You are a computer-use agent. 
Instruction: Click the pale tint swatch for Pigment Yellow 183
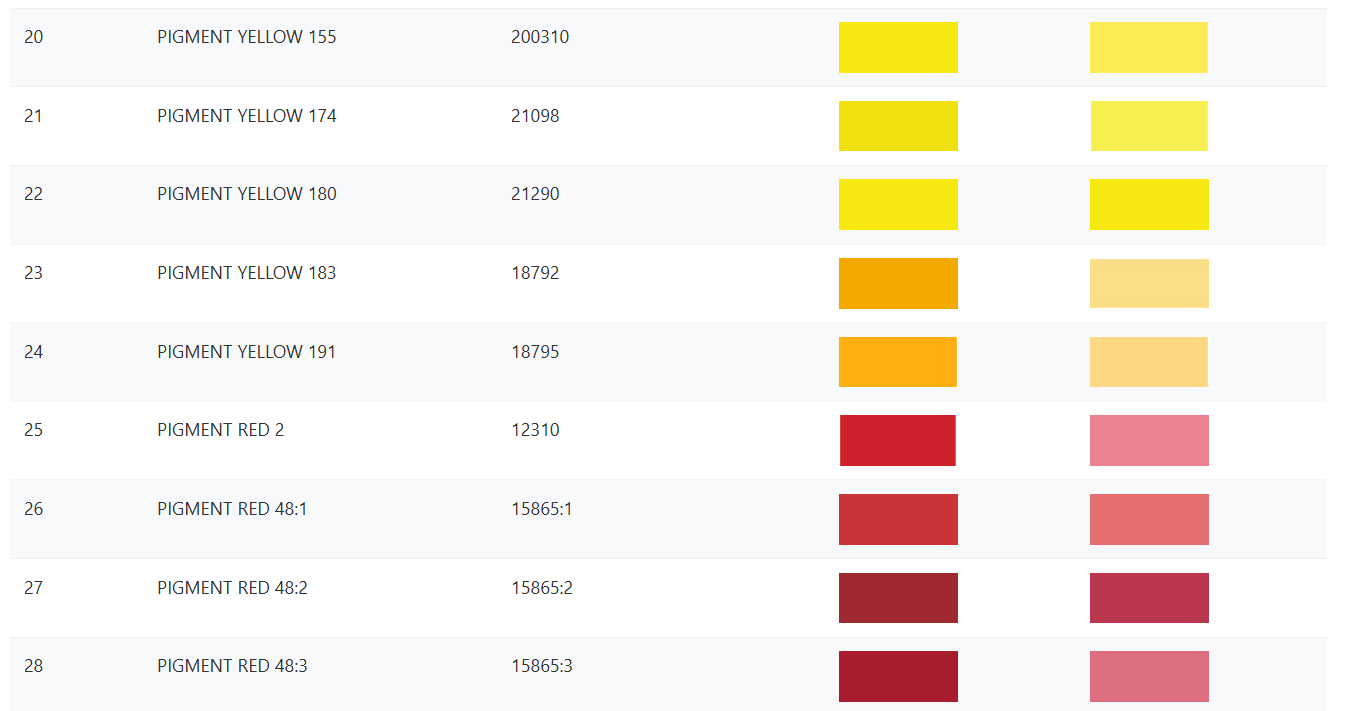(1149, 283)
